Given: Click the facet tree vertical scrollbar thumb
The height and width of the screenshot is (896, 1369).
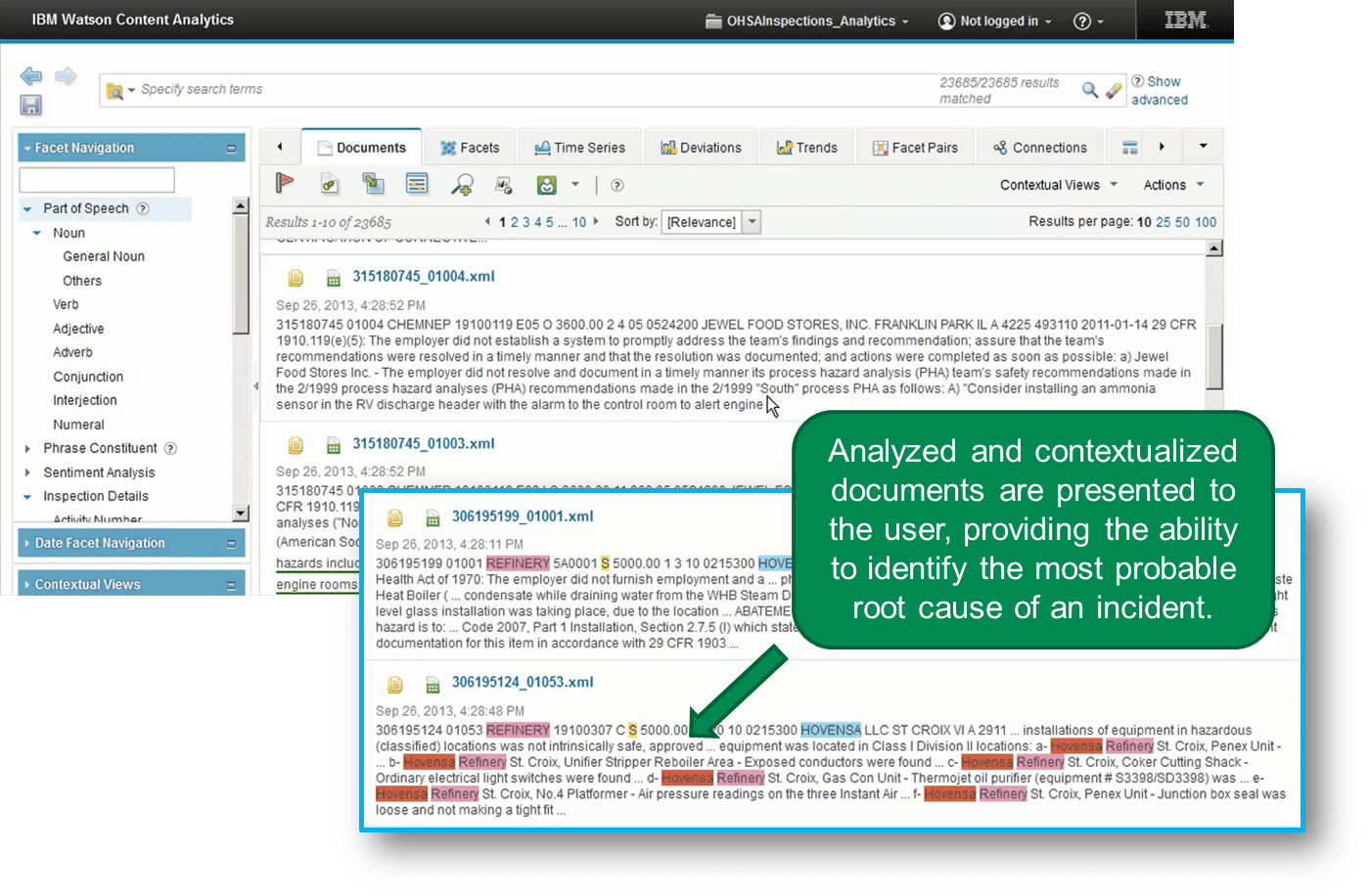Looking at the screenshot, I should pyautogui.click(x=241, y=274).
